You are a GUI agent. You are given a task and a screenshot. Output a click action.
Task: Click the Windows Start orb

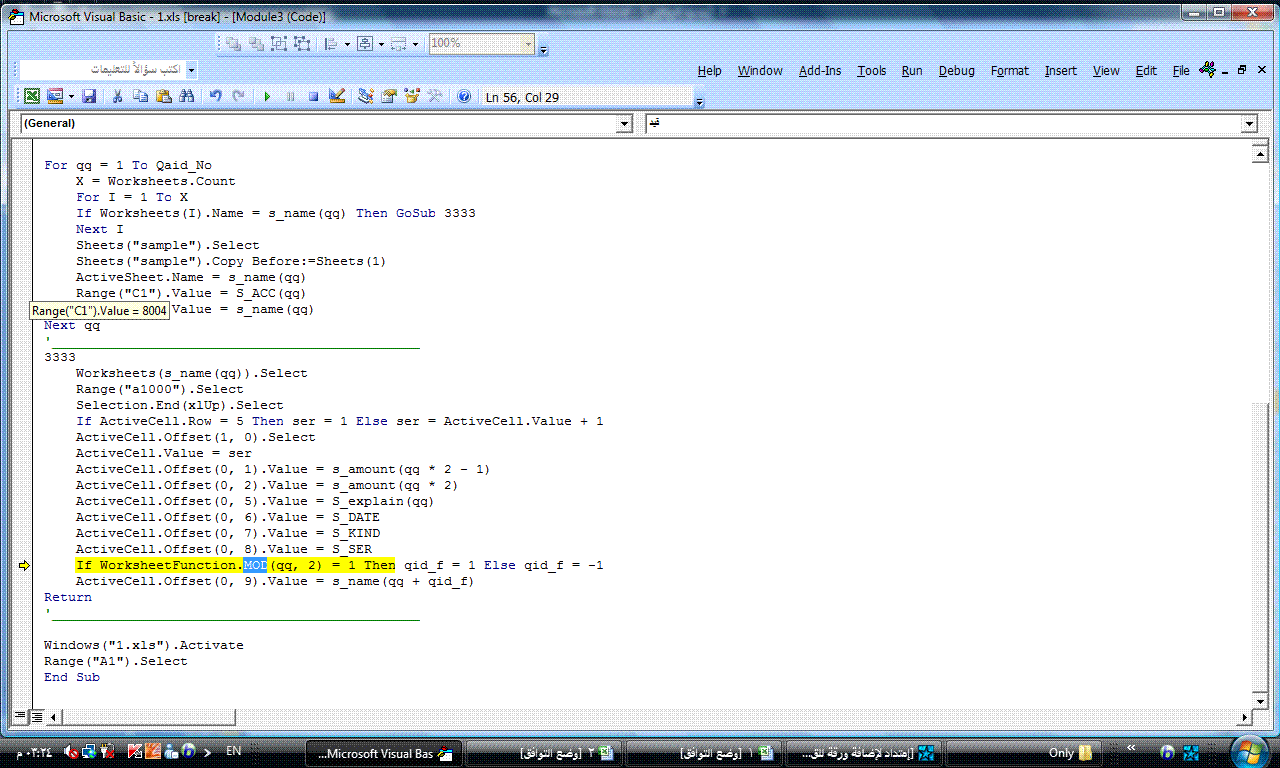pyautogui.click(x=1247, y=751)
